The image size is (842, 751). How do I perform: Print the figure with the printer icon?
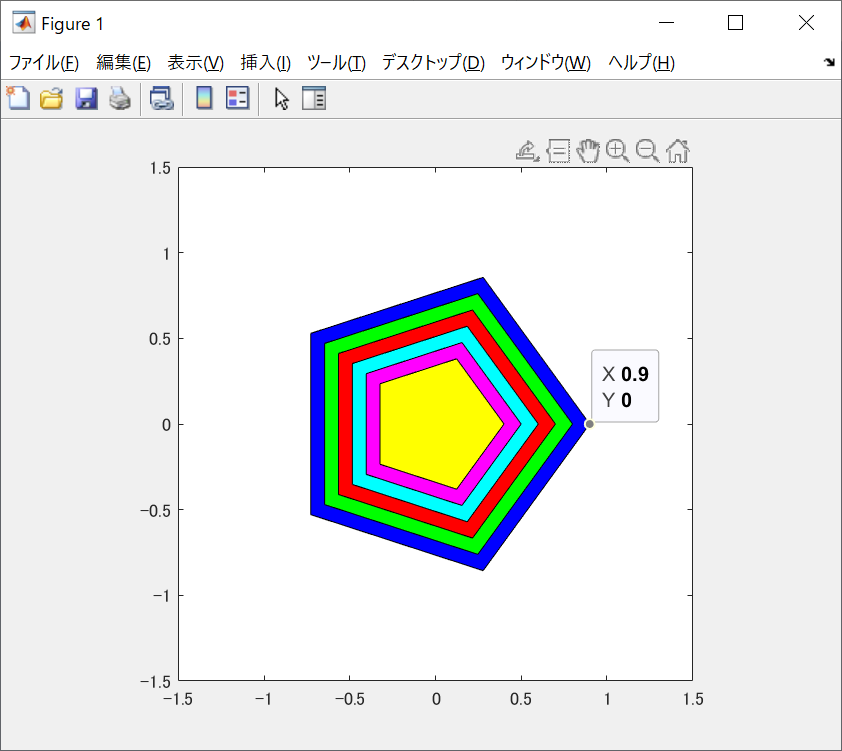(x=120, y=99)
